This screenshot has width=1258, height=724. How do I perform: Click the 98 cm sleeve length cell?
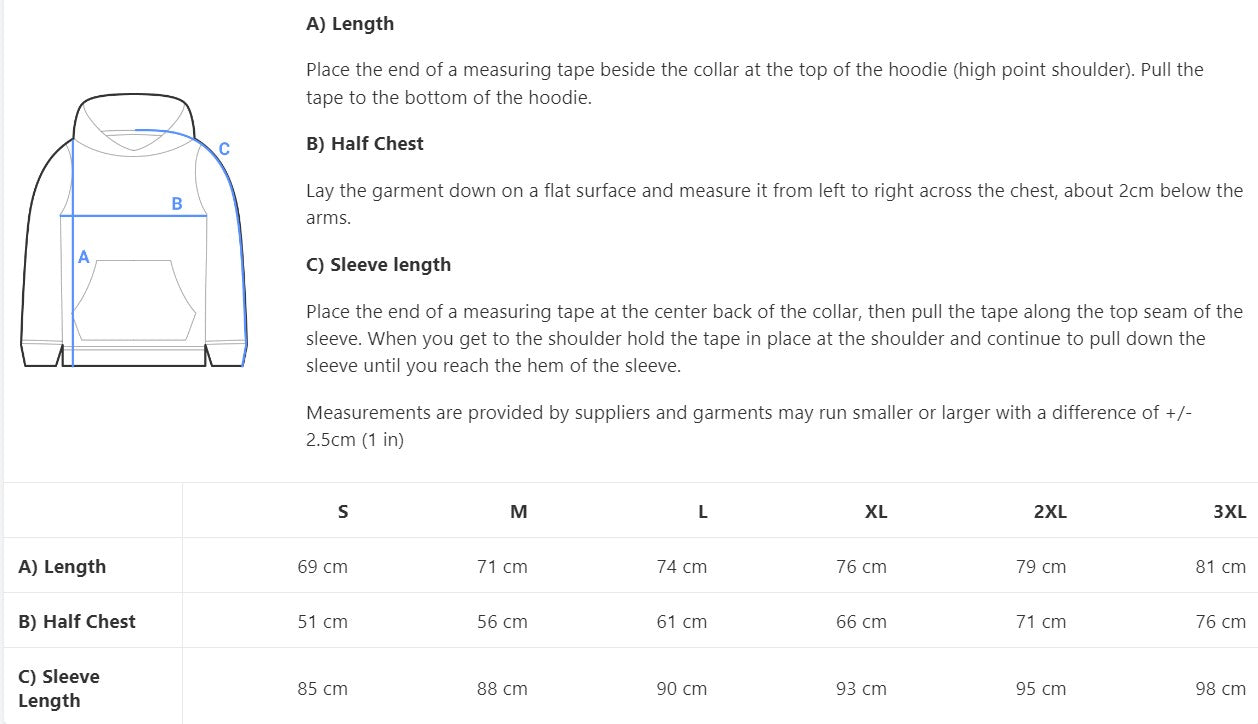point(1220,688)
